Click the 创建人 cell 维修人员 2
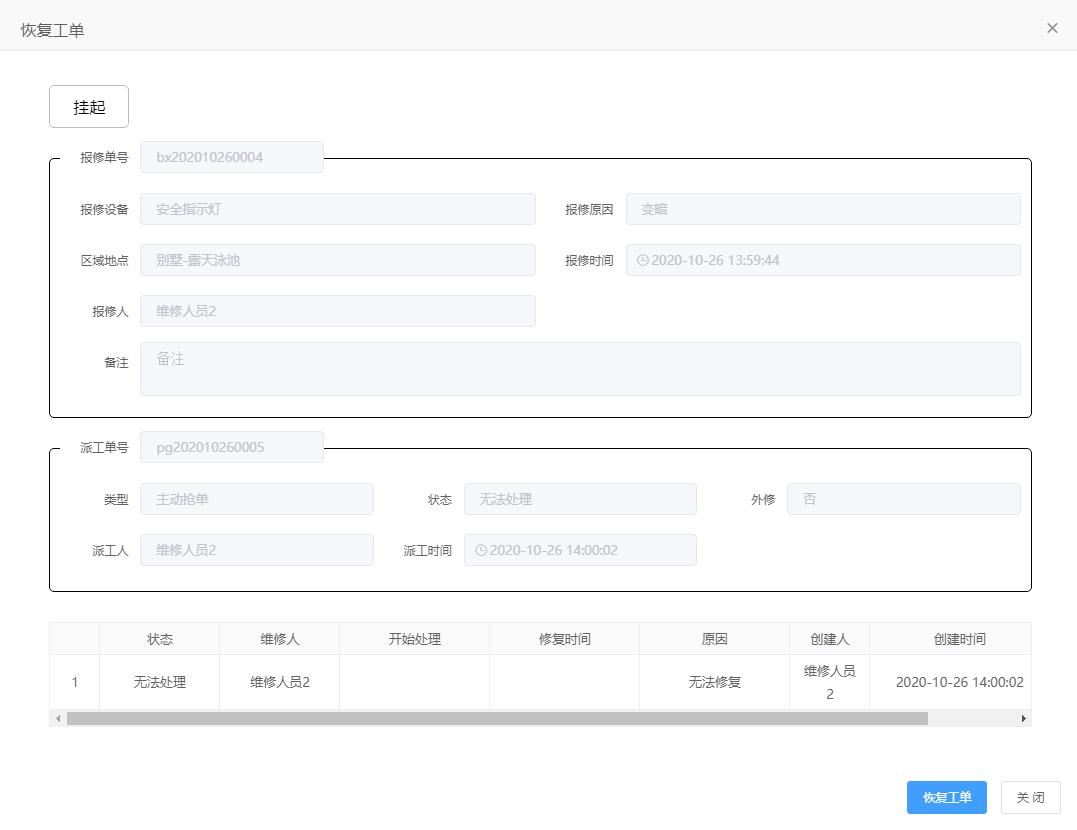Screen dimensions: 1077x830 (830, 682)
